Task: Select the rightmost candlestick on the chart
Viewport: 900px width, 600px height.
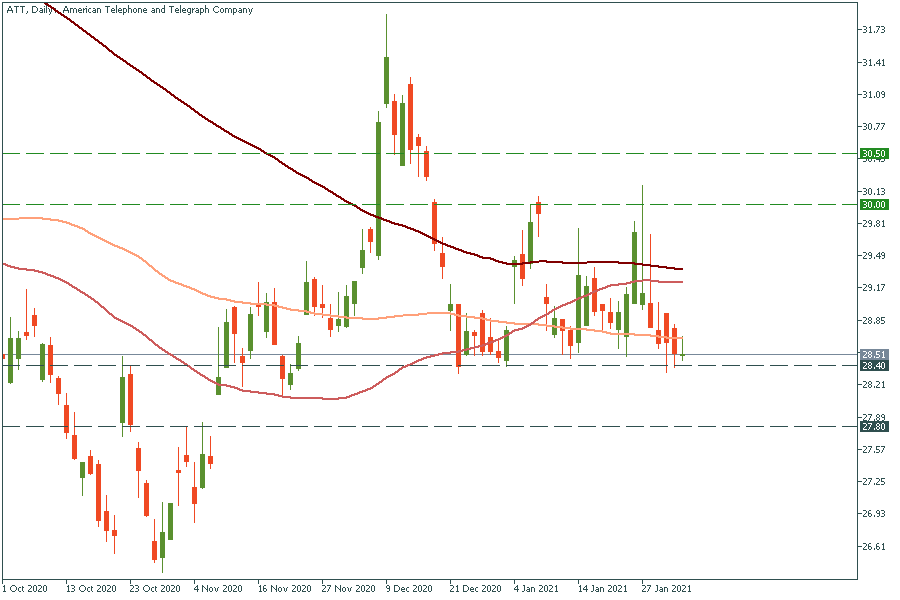Action: click(x=683, y=351)
